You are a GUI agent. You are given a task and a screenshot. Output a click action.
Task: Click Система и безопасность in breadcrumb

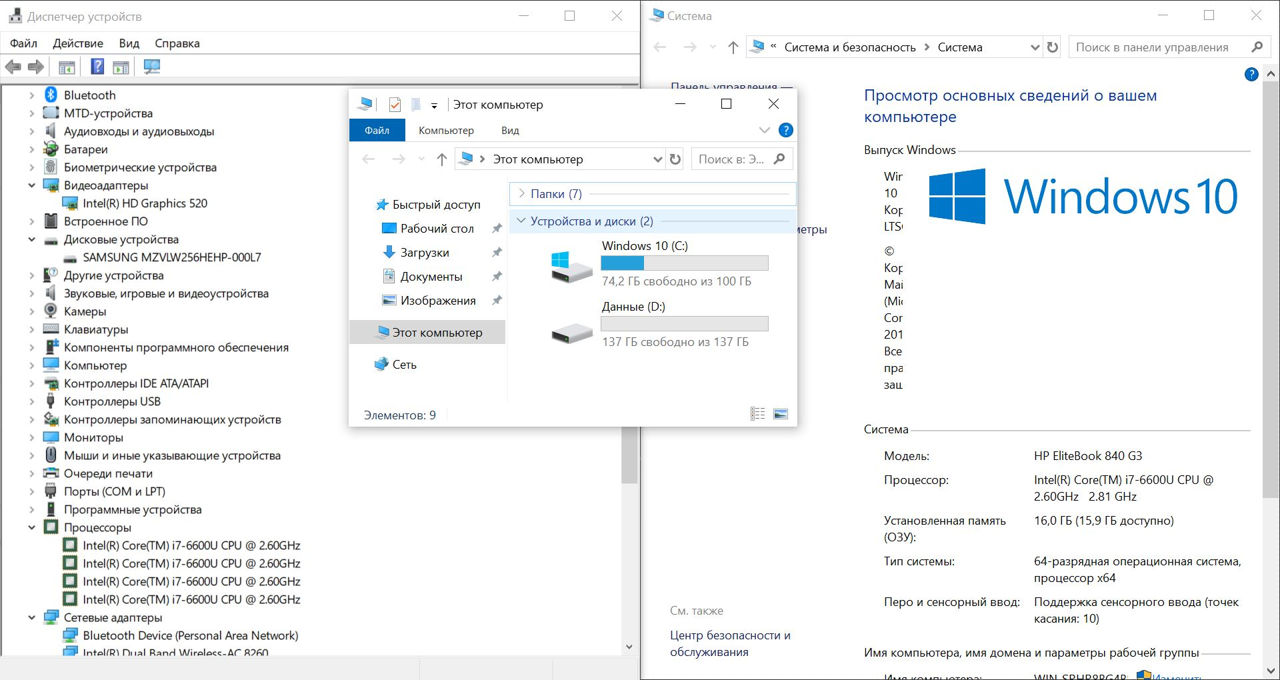click(x=850, y=47)
